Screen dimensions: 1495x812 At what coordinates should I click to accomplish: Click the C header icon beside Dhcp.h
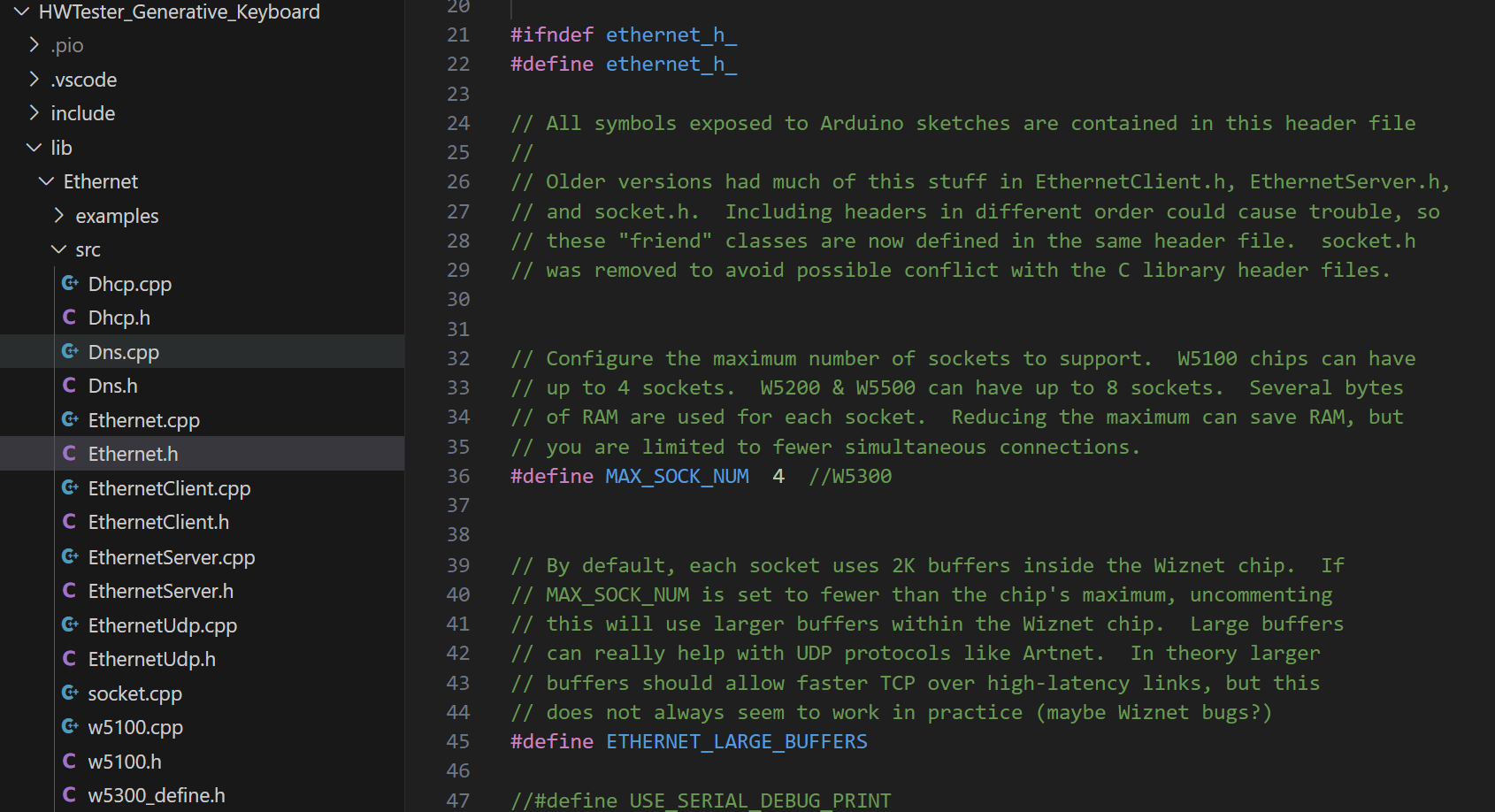click(x=70, y=318)
